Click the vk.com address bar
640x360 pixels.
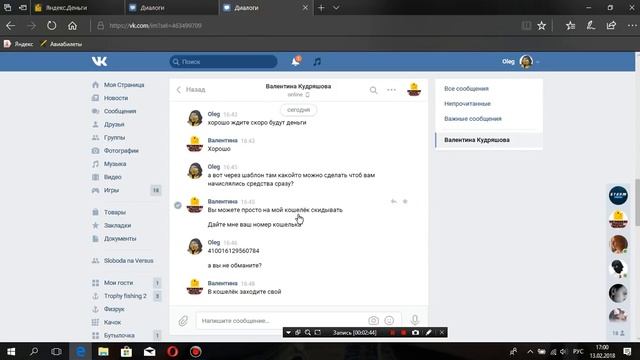(x=155, y=26)
